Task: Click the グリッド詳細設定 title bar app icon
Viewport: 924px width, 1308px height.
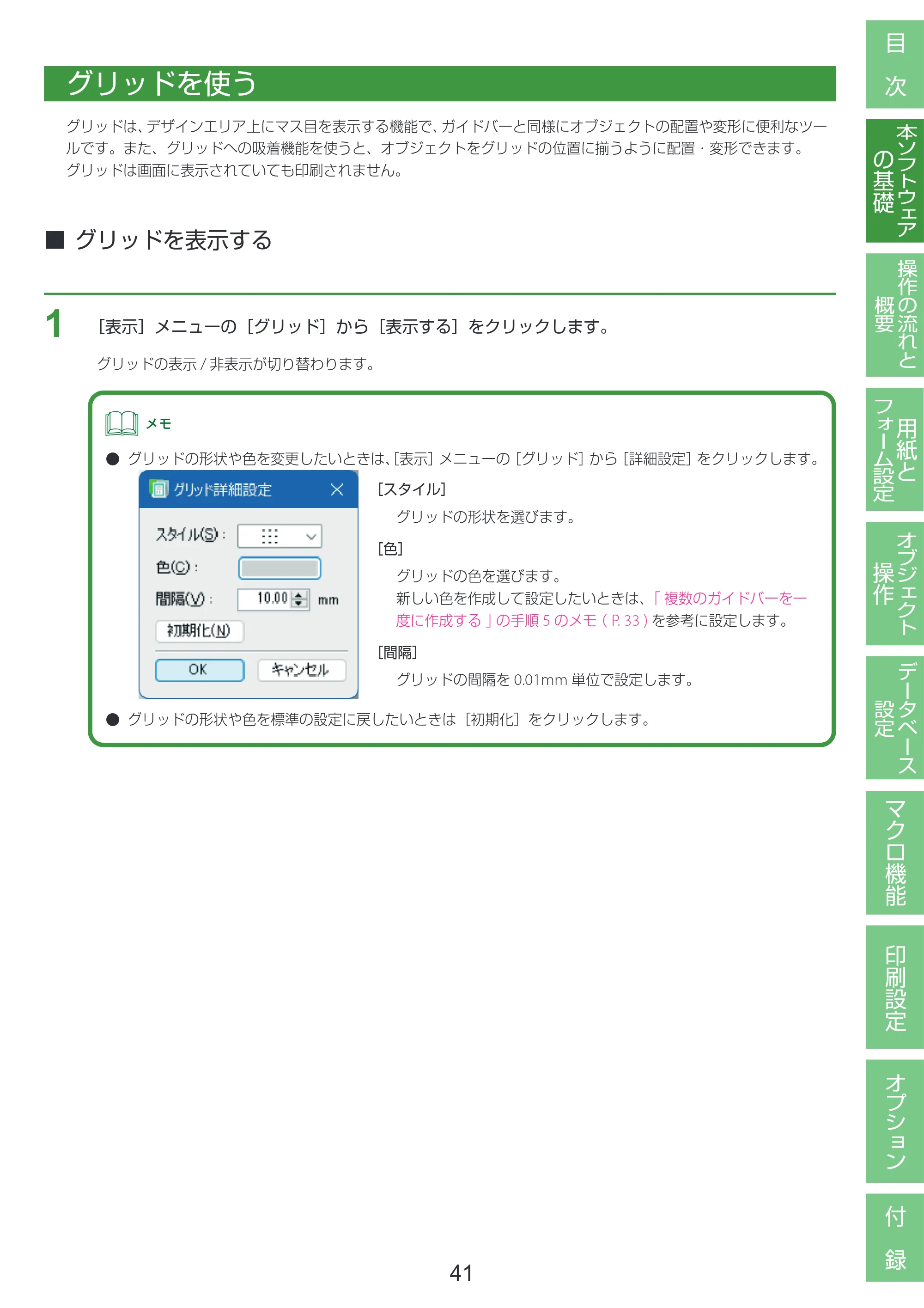Action: click(x=158, y=489)
